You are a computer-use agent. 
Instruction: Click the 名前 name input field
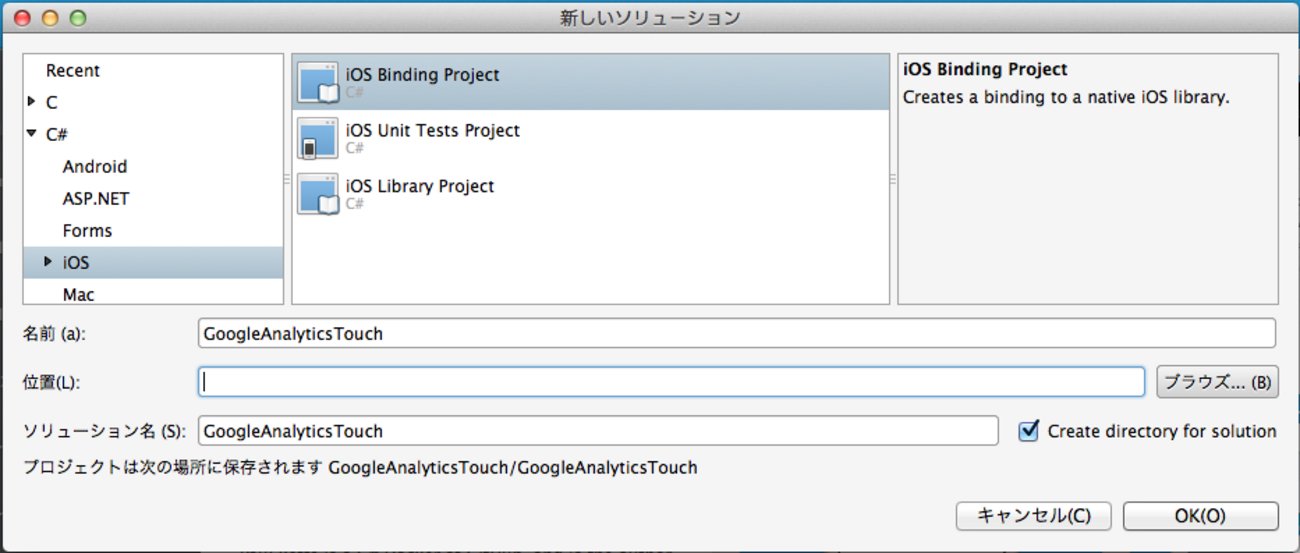point(736,333)
